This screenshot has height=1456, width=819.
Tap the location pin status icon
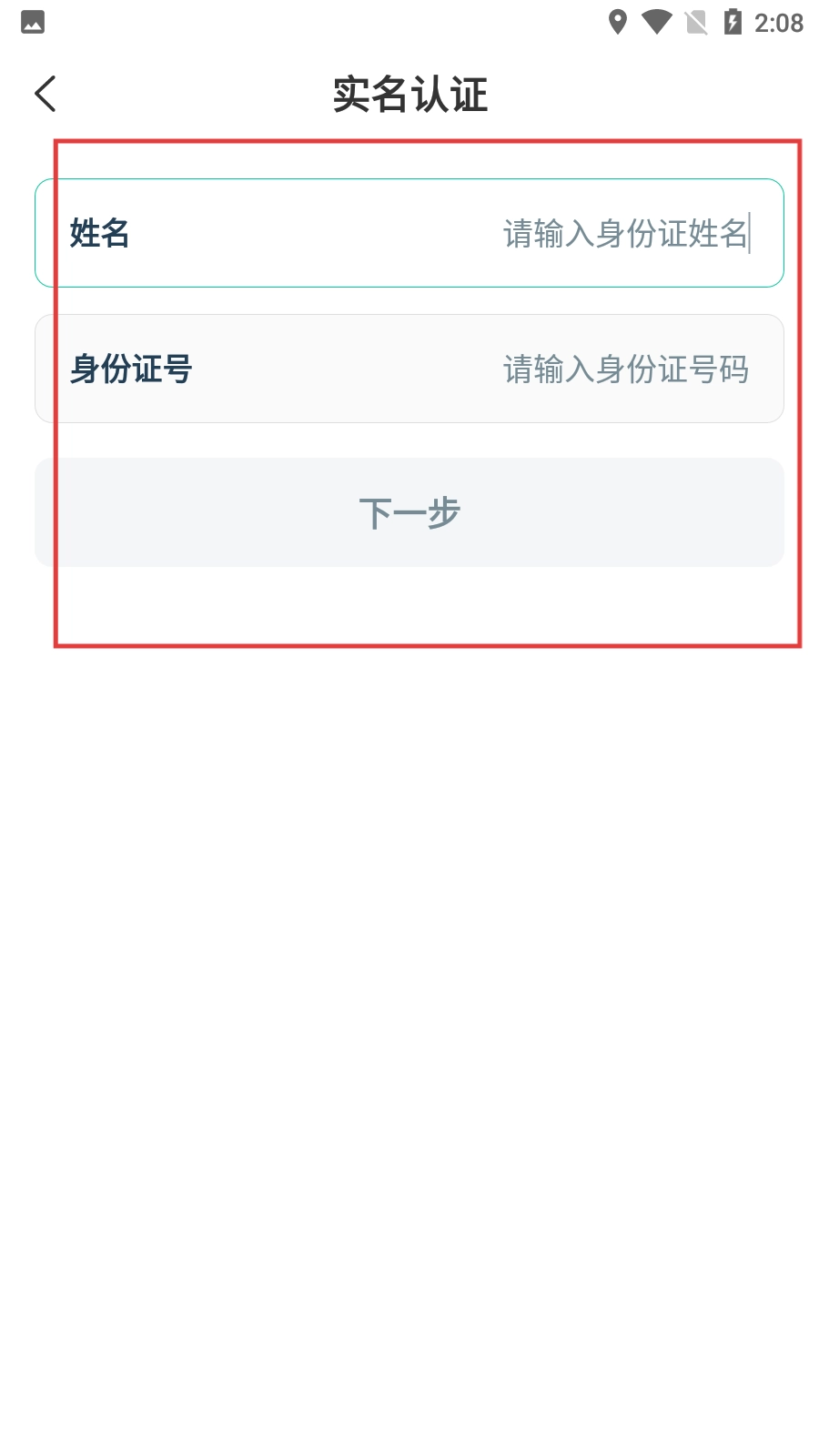(x=618, y=22)
